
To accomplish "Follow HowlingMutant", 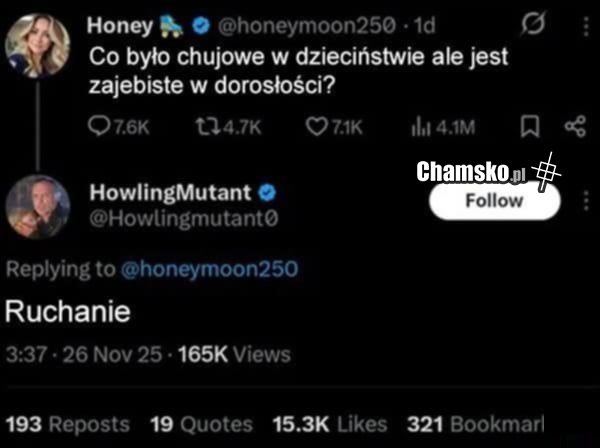I will coord(494,200).
